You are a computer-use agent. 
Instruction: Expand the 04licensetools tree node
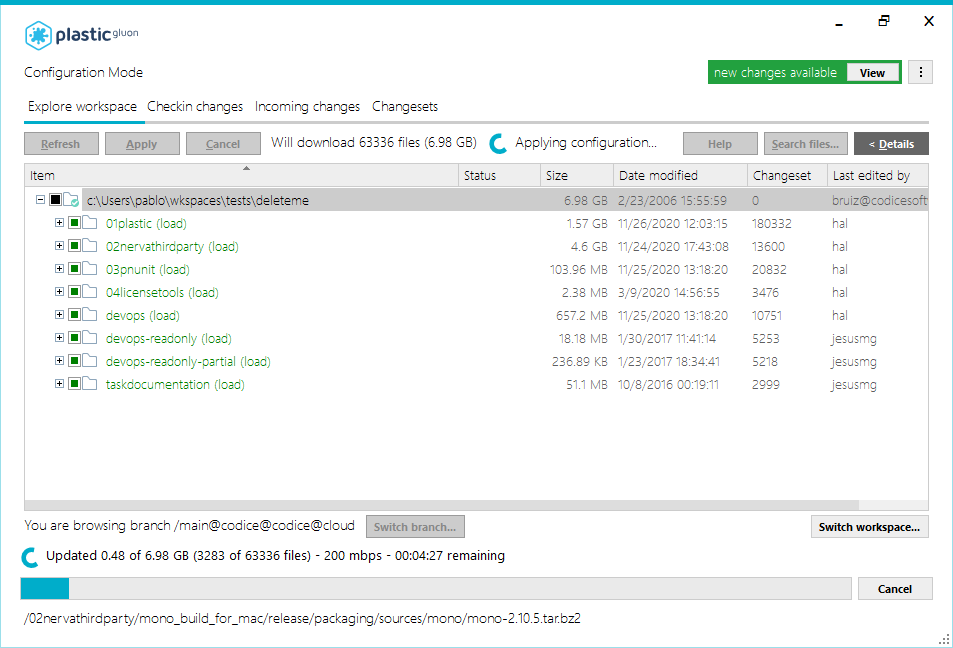click(59, 291)
